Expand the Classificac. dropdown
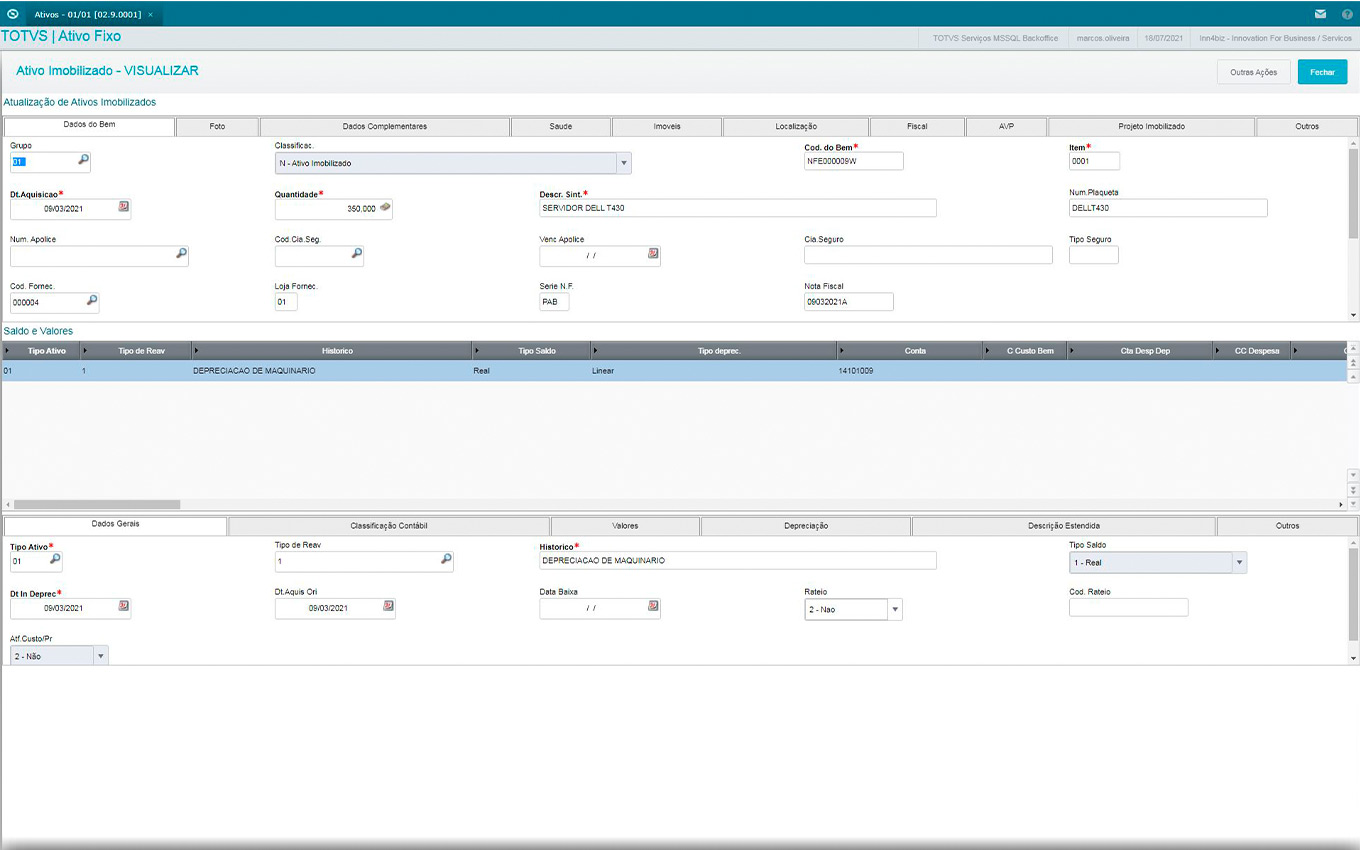1360x850 pixels. click(624, 163)
